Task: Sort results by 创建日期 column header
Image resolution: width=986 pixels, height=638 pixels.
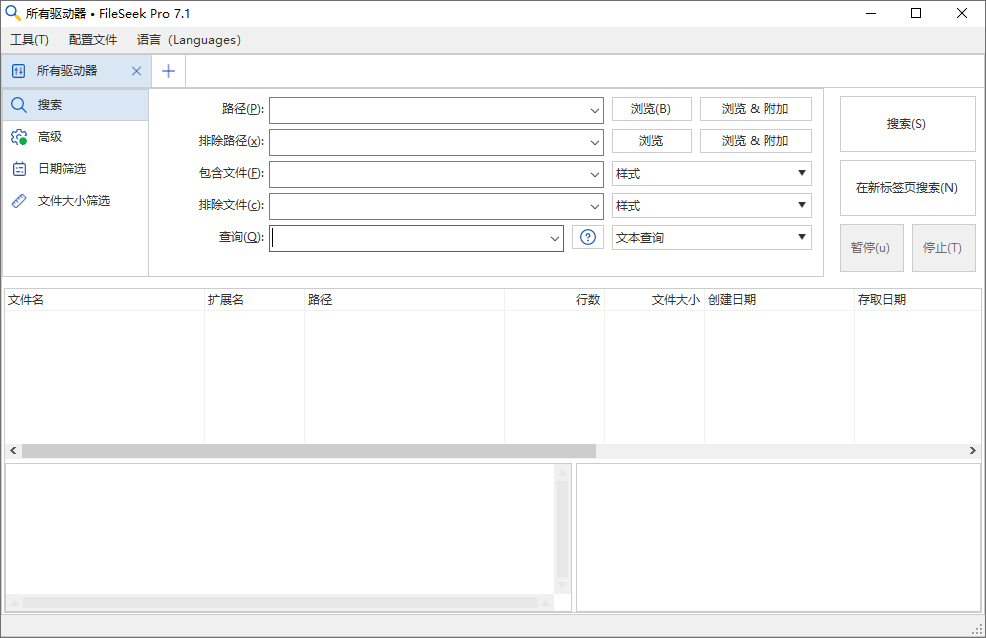Action: click(779, 300)
